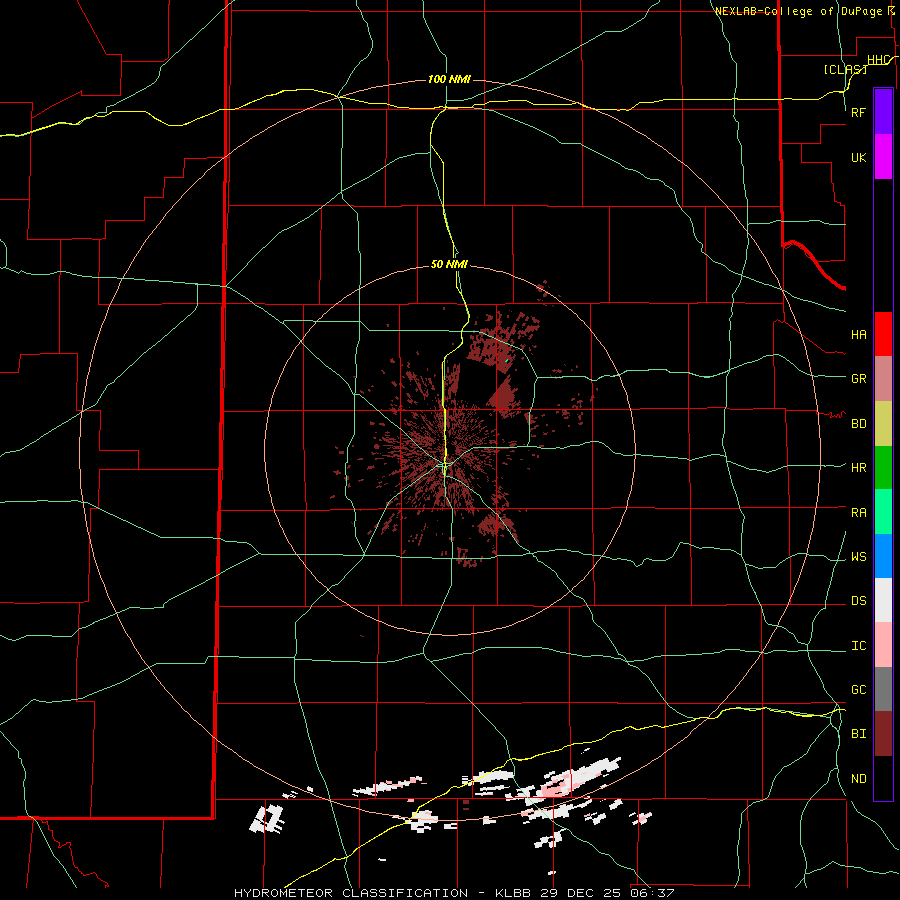Click the dark red BI legend swatch
Screen dimensions: 900x900
pos(883,734)
